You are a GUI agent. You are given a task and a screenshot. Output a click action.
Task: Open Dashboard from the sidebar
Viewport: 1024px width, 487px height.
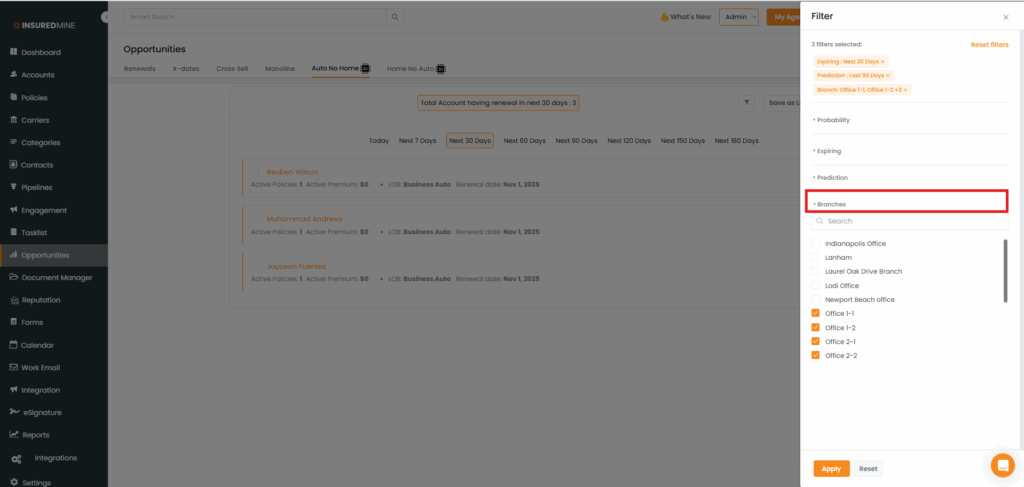(41, 52)
